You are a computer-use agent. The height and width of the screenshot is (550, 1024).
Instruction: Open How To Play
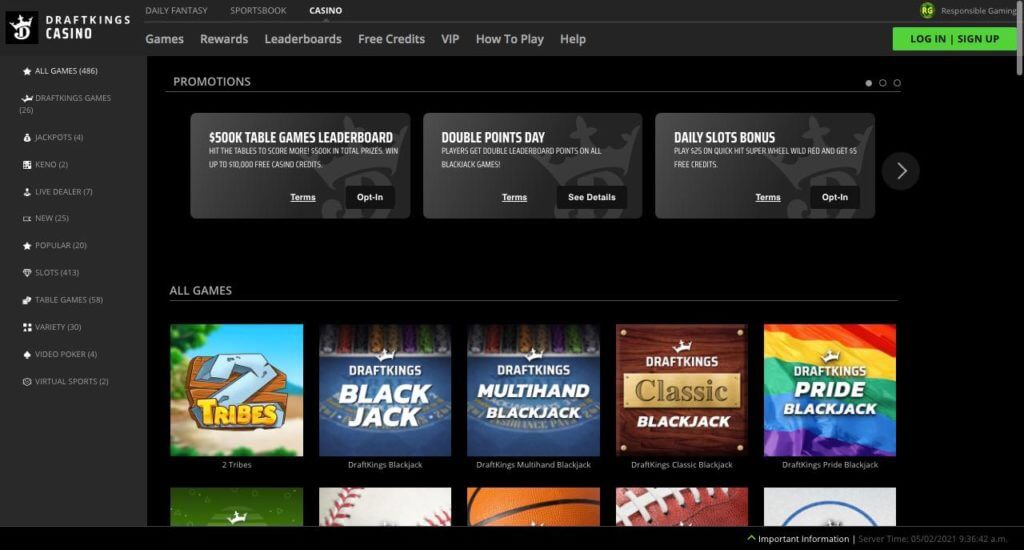(509, 39)
